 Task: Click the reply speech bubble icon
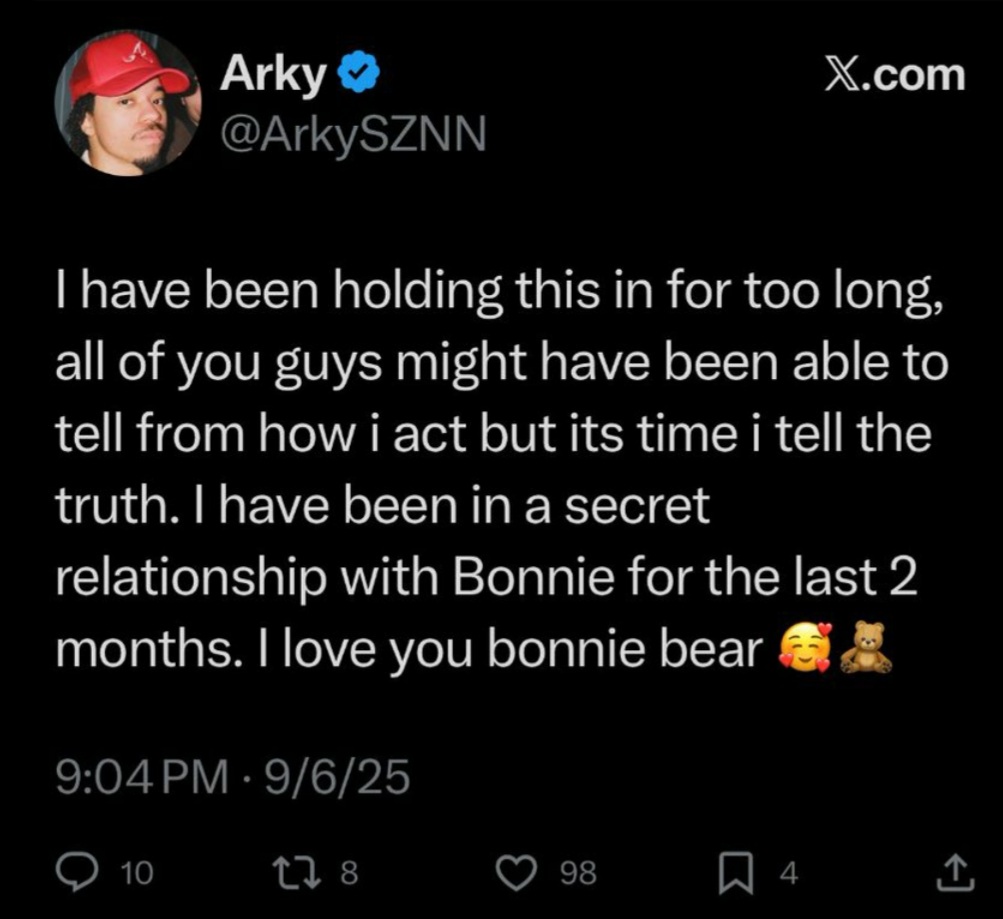[x=76, y=873]
